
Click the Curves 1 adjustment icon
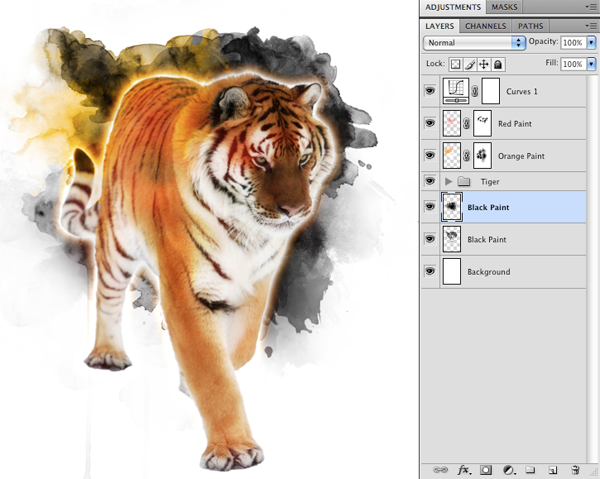click(x=456, y=91)
